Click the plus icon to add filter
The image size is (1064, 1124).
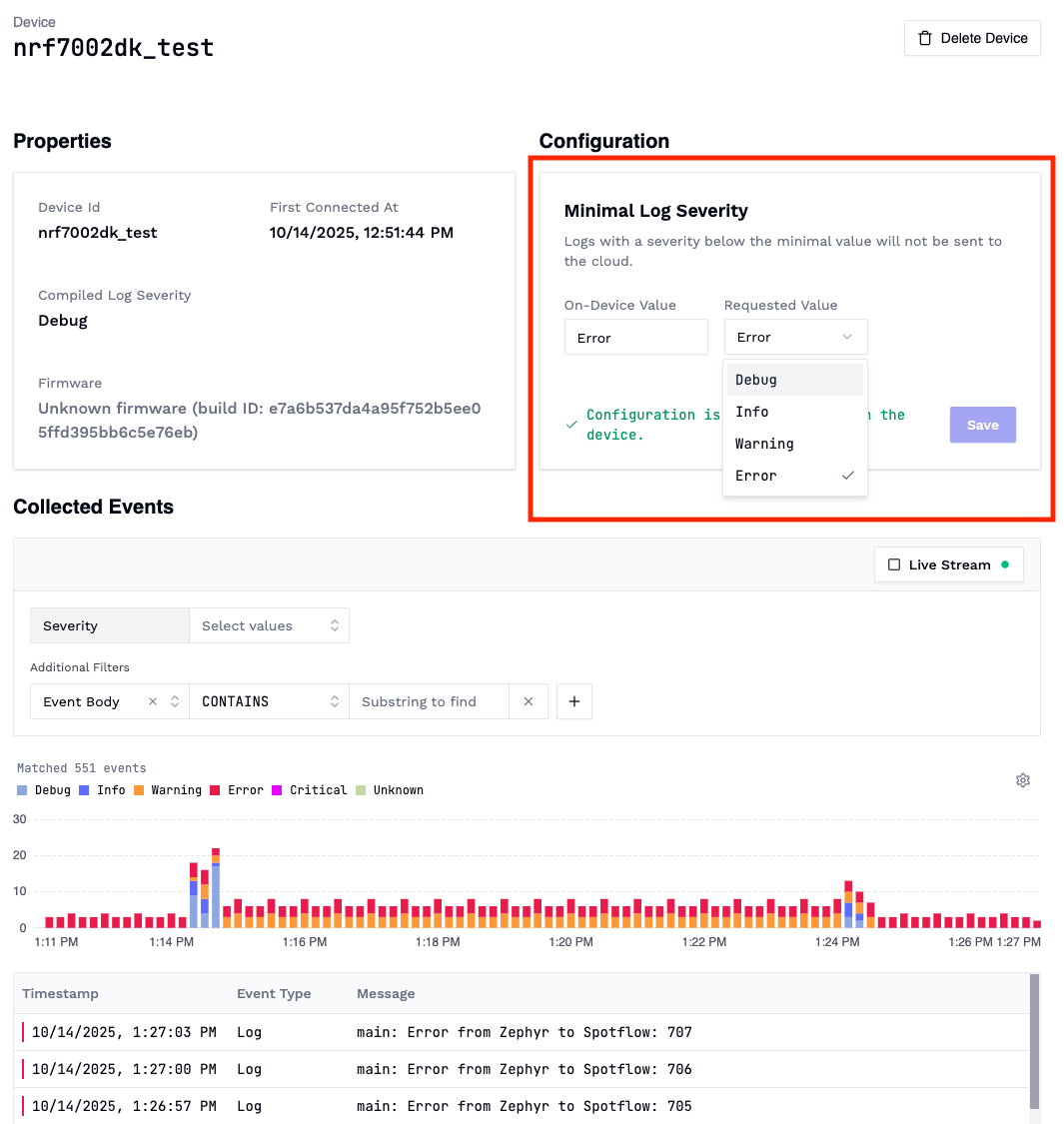point(574,701)
